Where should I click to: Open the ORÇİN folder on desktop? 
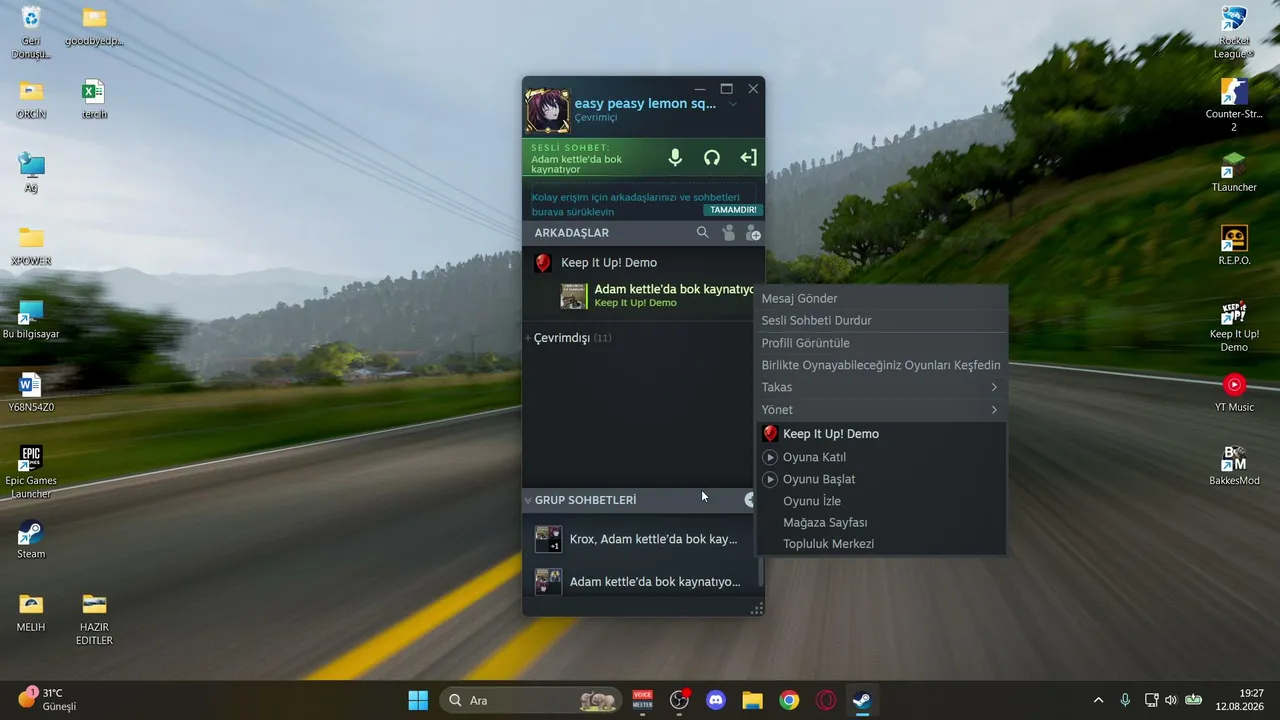click(31, 100)
